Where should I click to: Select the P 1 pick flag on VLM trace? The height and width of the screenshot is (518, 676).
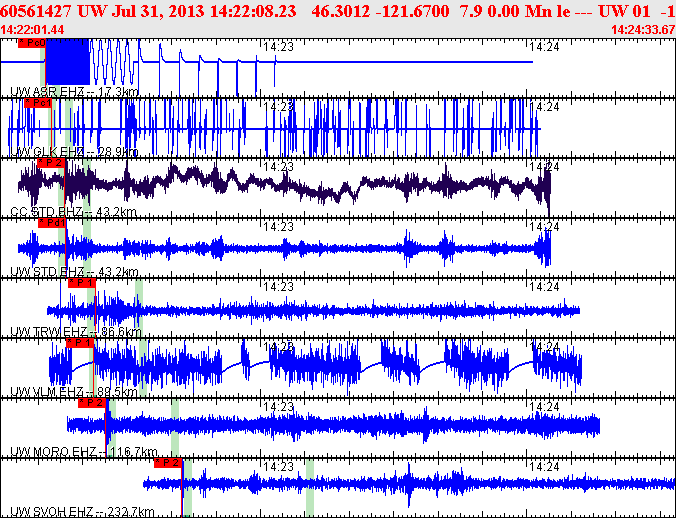[x=79, y=343]
